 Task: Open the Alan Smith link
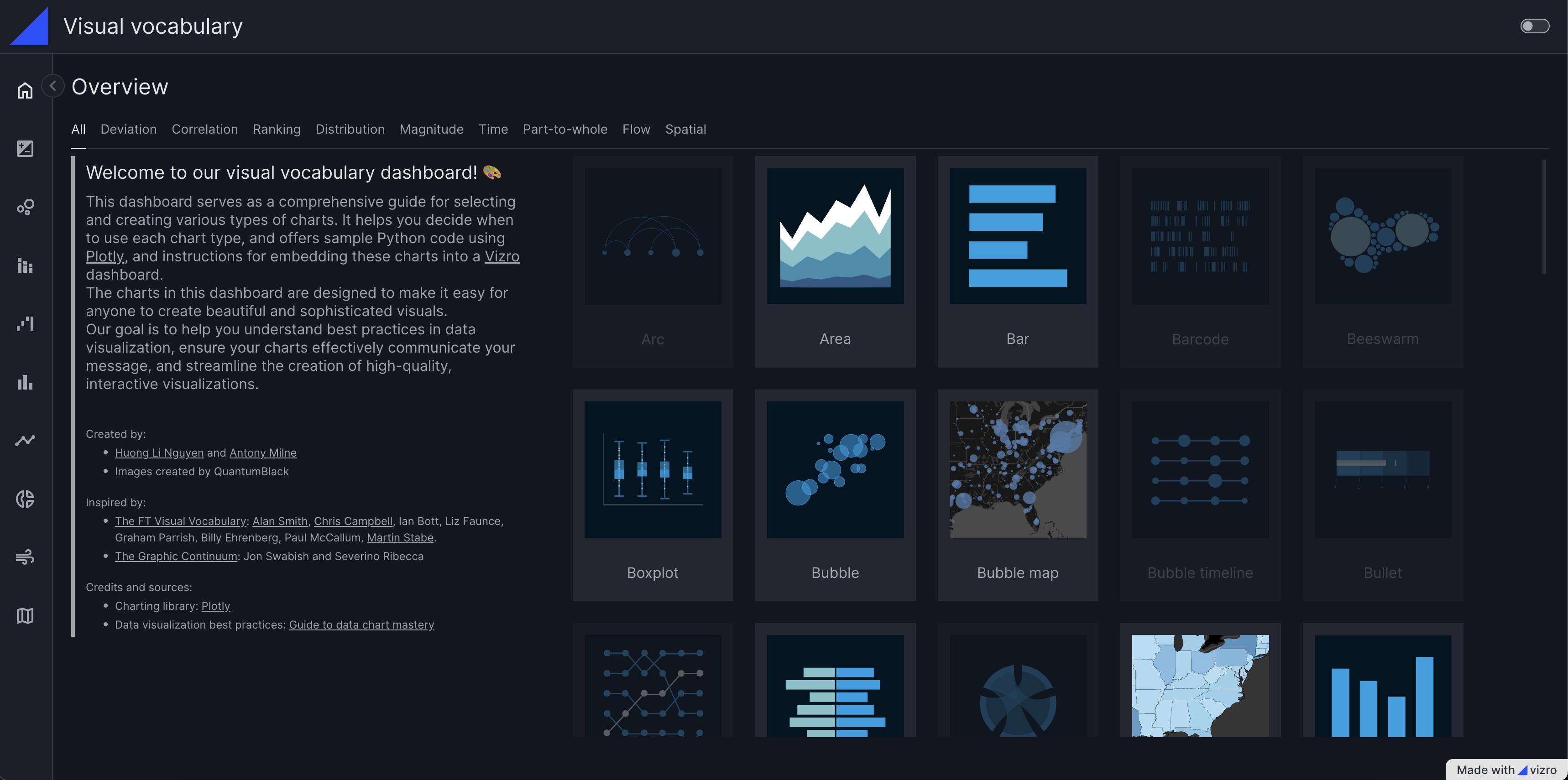click(x=280, y=521)
